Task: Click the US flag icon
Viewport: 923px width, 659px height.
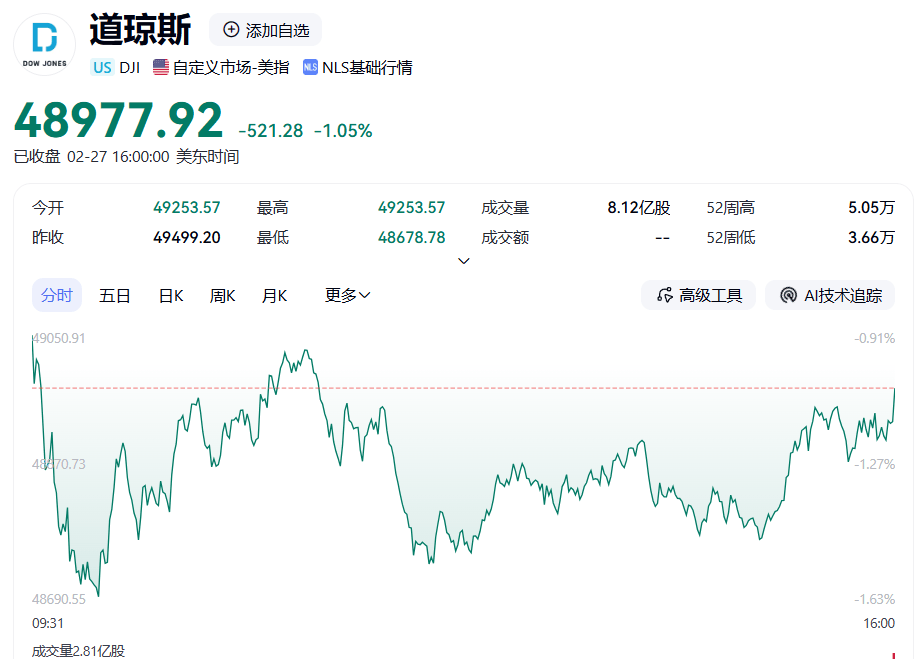Action: pos(160,67)
